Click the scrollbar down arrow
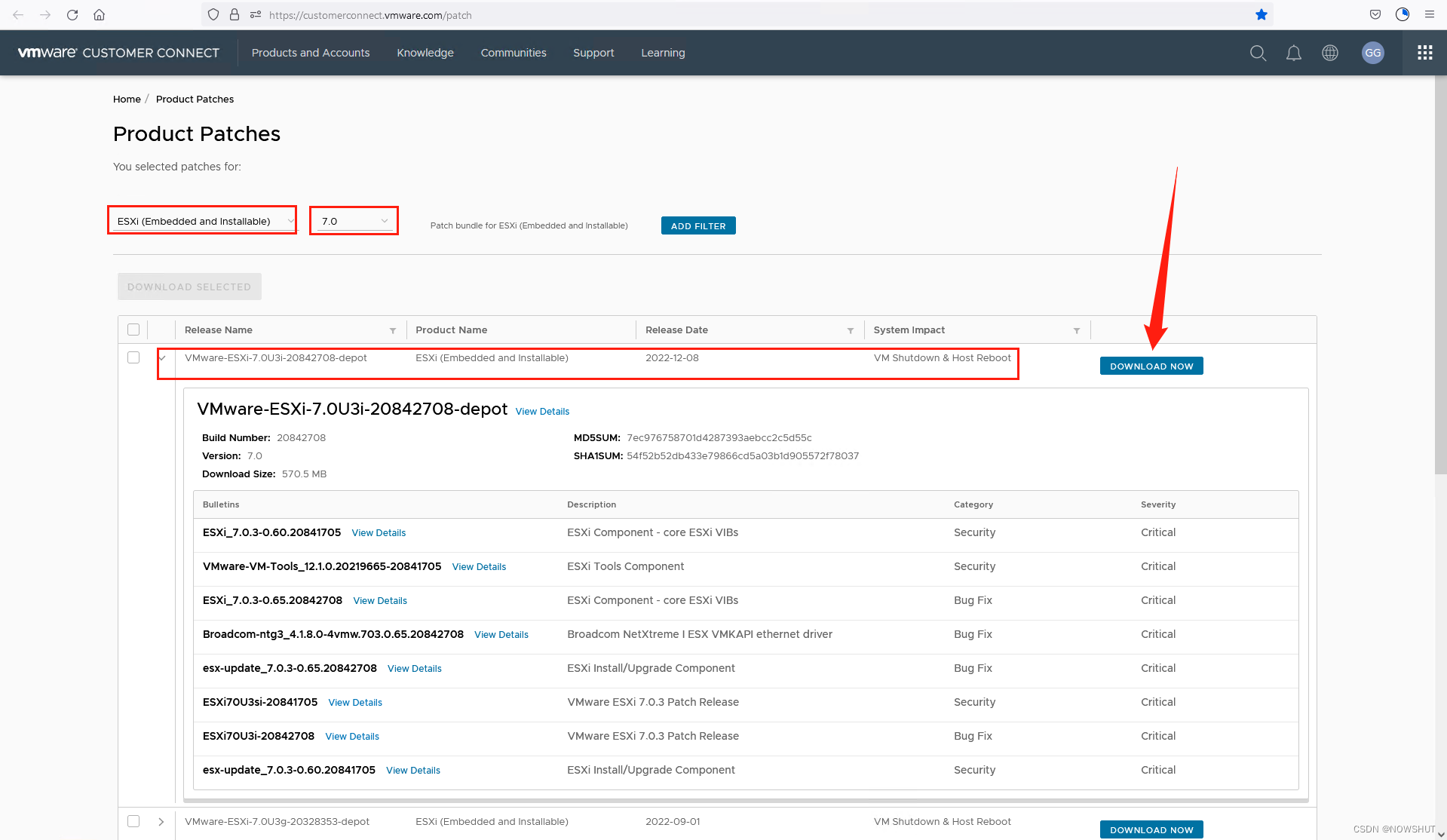 tap(1440, 834)
